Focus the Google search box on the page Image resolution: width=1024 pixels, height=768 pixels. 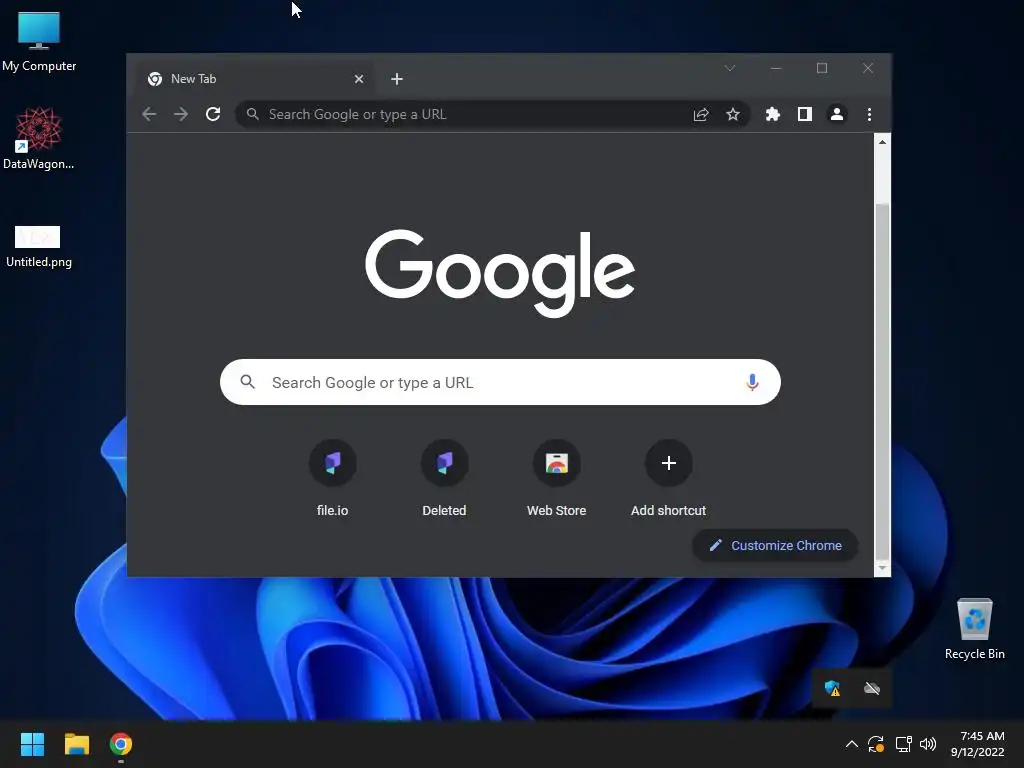pyautogui.click(x=500, y=382)
